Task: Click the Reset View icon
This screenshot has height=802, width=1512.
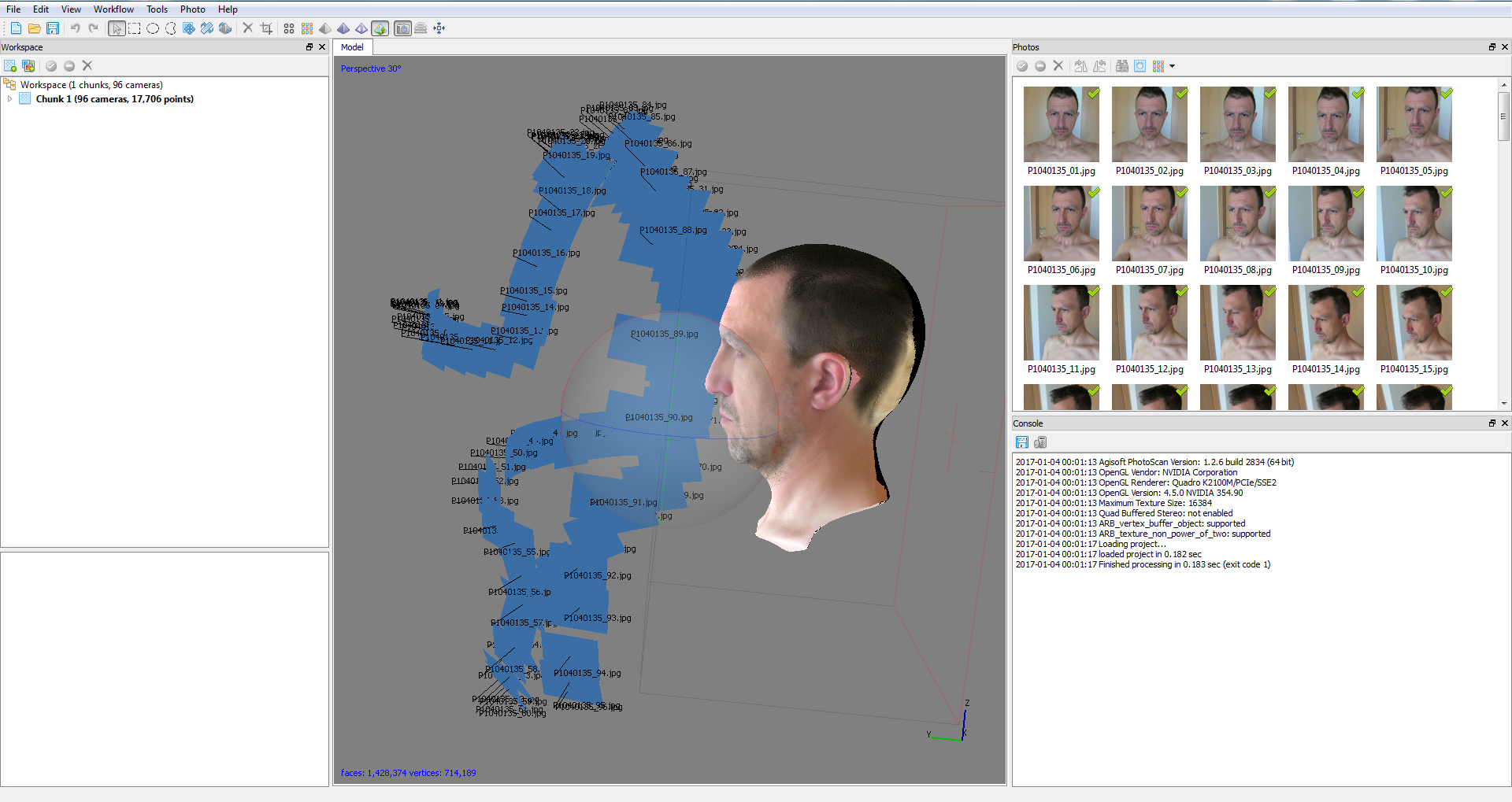Action: coord(439,28)
